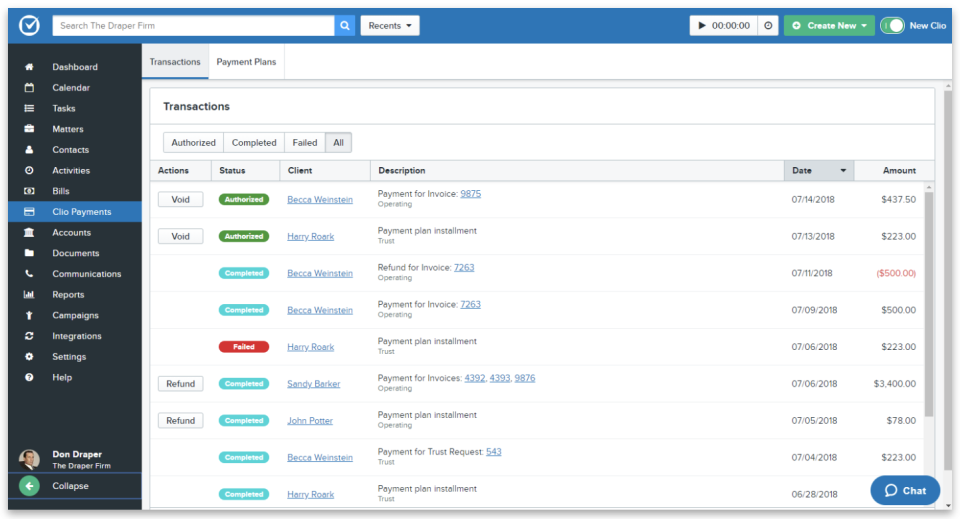
Task: Click the Dashboard home icon
Action: tap(29, 67)
